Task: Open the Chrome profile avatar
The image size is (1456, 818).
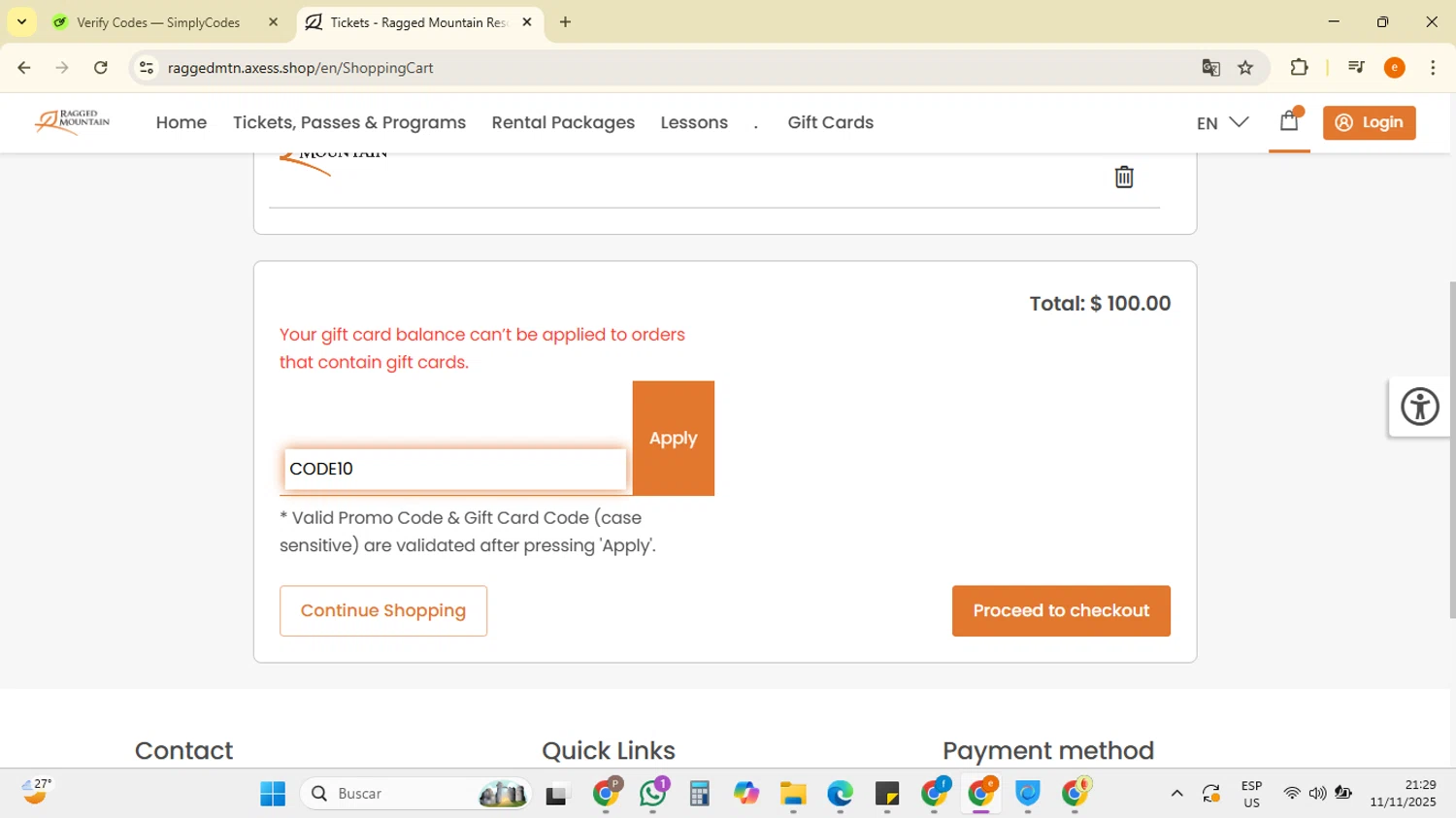Action: tap(1395, 68)
